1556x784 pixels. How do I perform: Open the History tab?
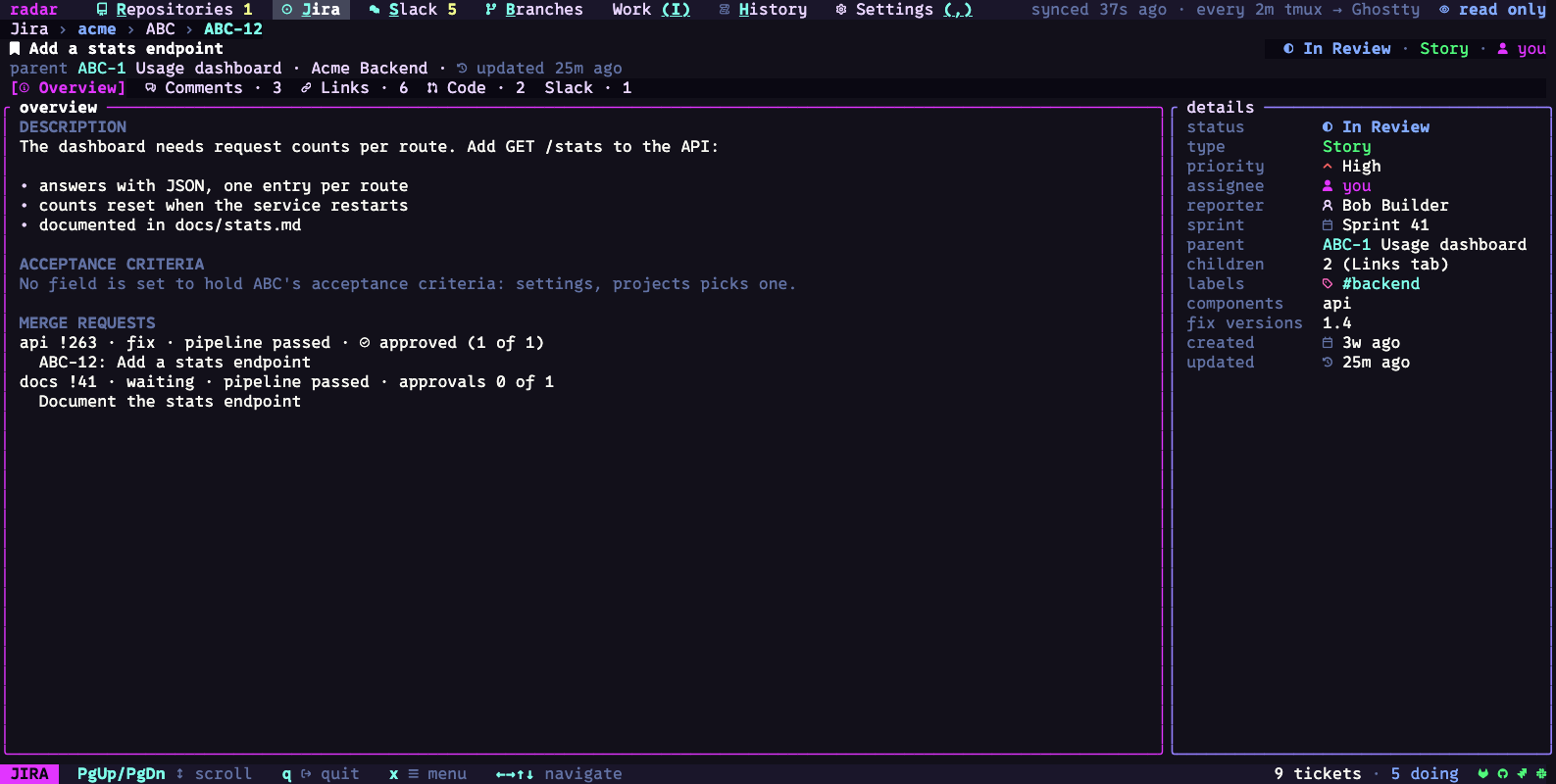763,9
